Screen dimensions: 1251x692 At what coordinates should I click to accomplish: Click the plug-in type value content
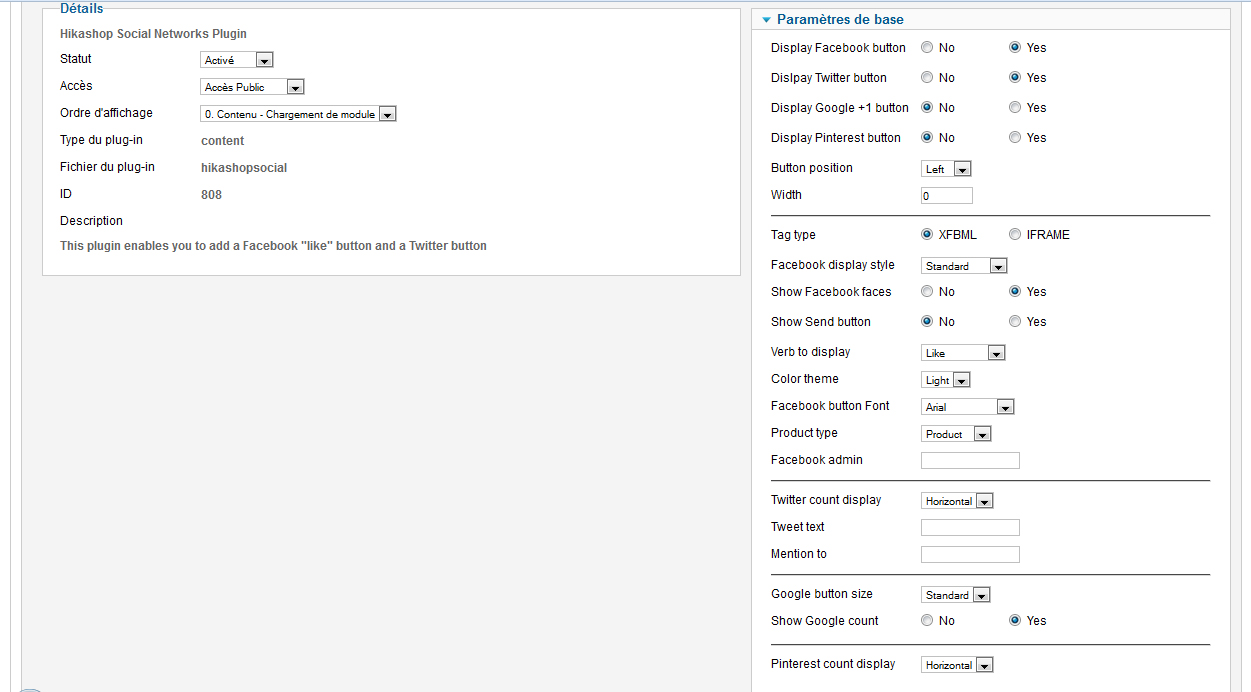point(222,141)
